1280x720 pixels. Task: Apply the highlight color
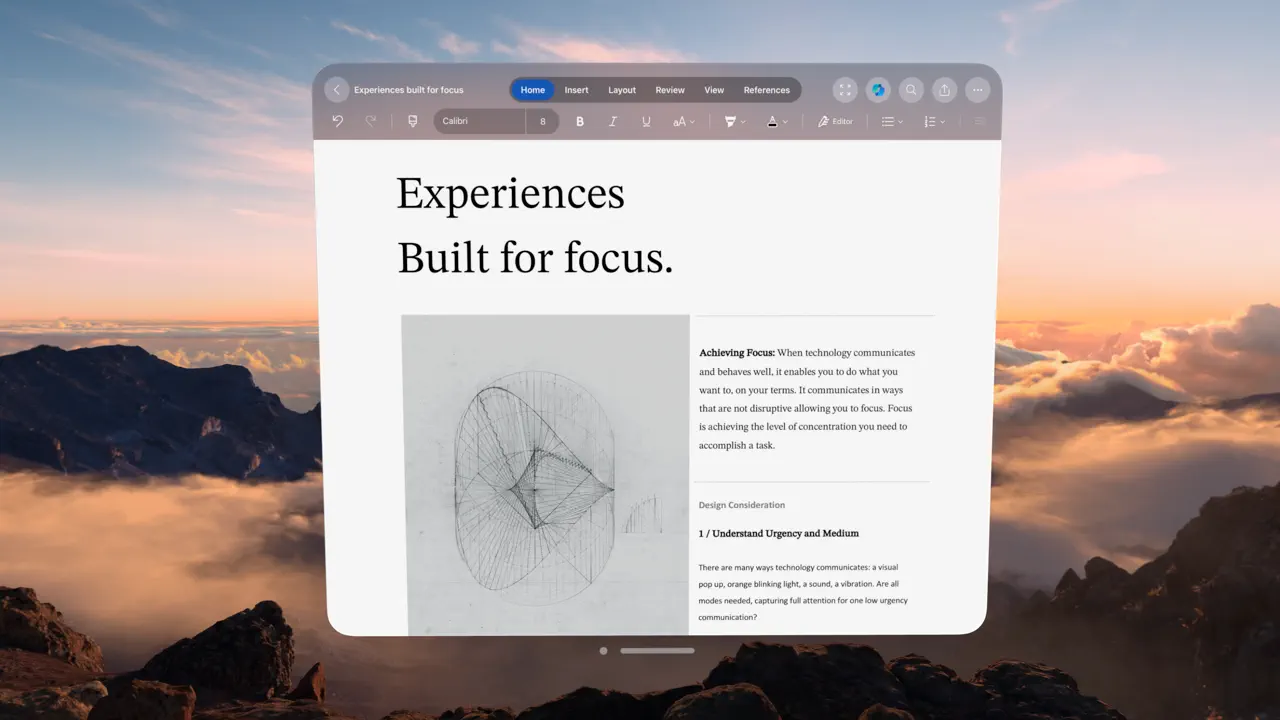(730, 121)
